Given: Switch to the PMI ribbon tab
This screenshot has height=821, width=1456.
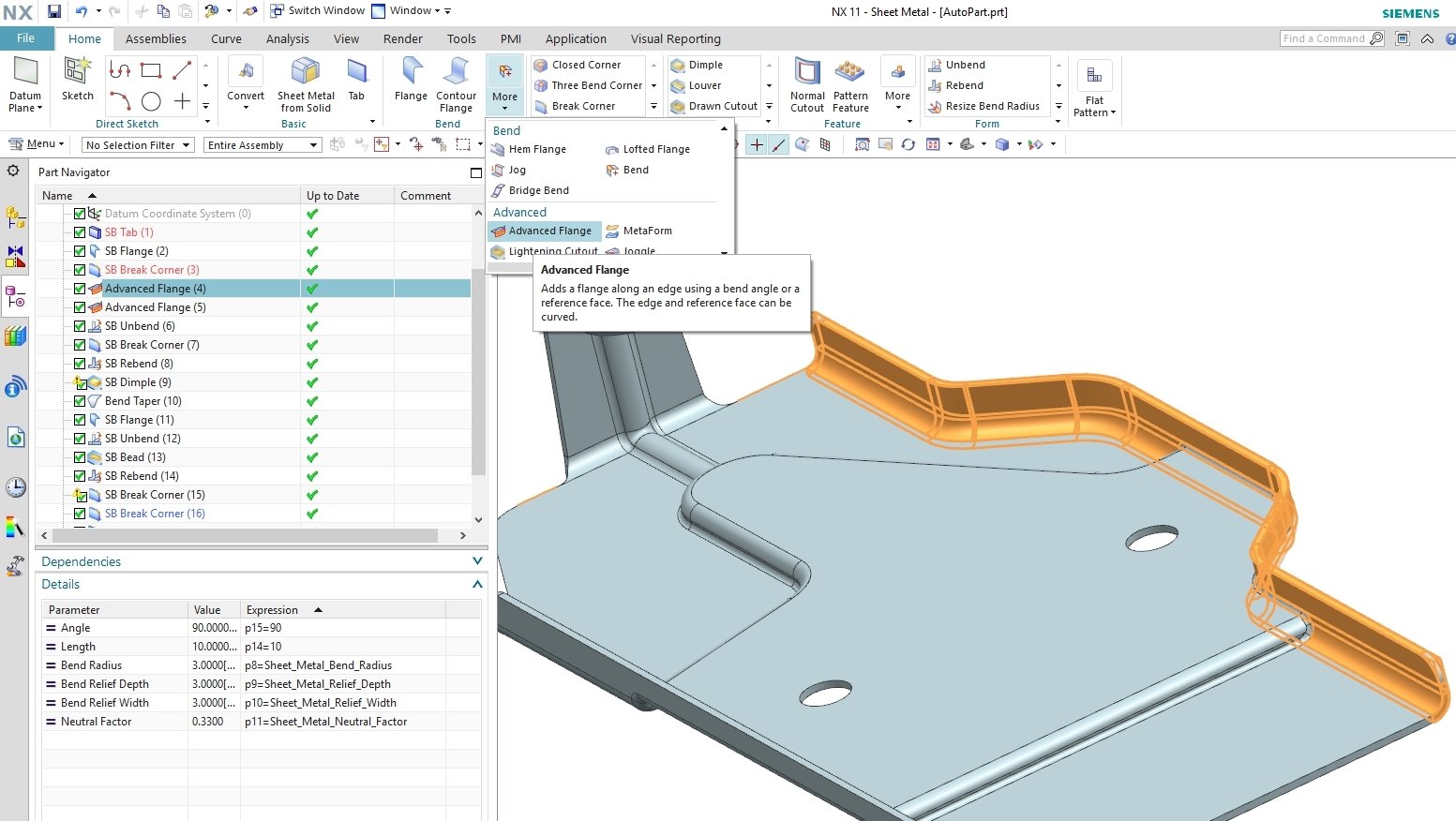Looking at the screenshot, I should pyautogui.click(x=511, y=38).
